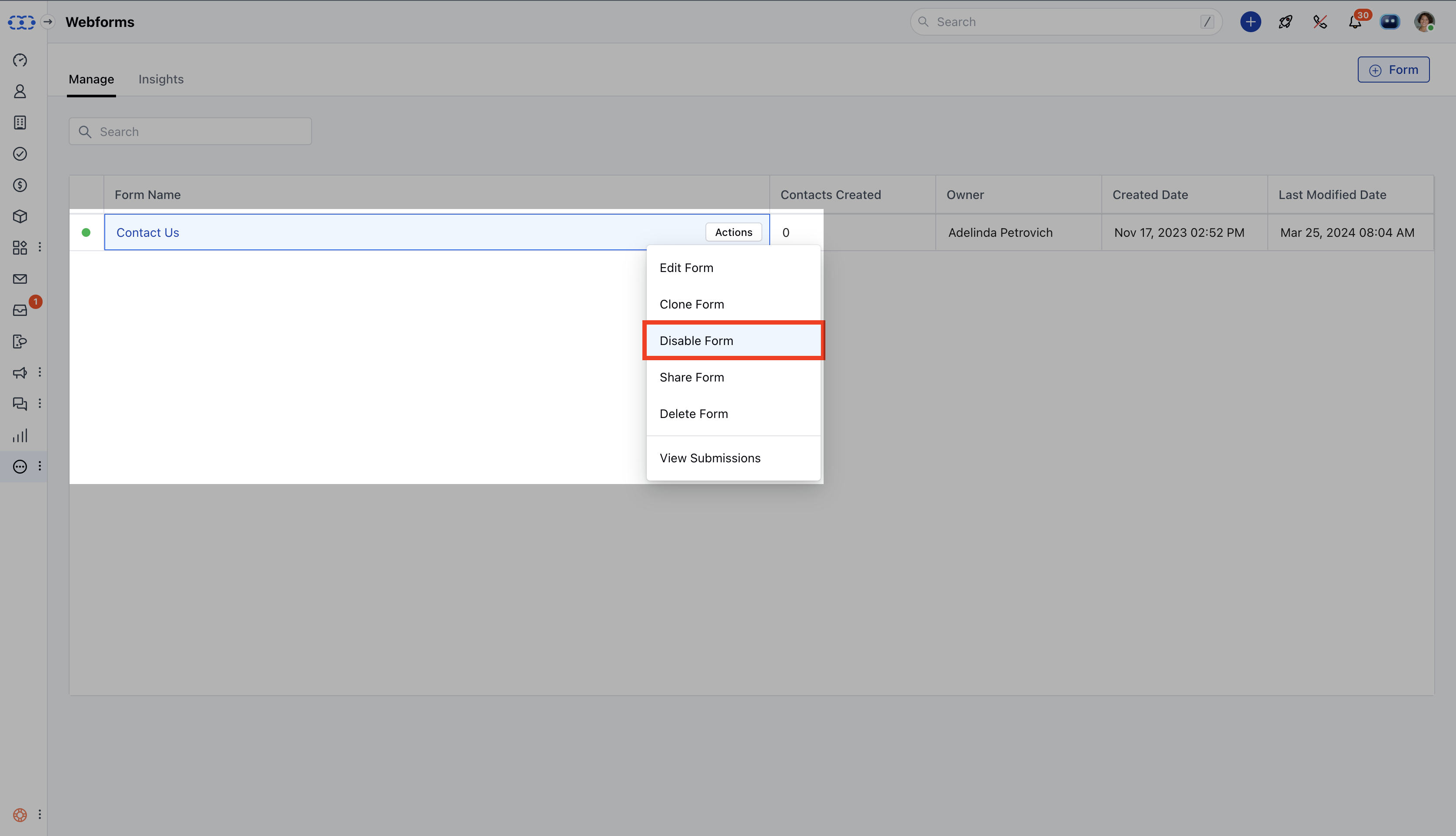Click contacts created value 0
1456x836 pixels.
[x=786, y=232]
